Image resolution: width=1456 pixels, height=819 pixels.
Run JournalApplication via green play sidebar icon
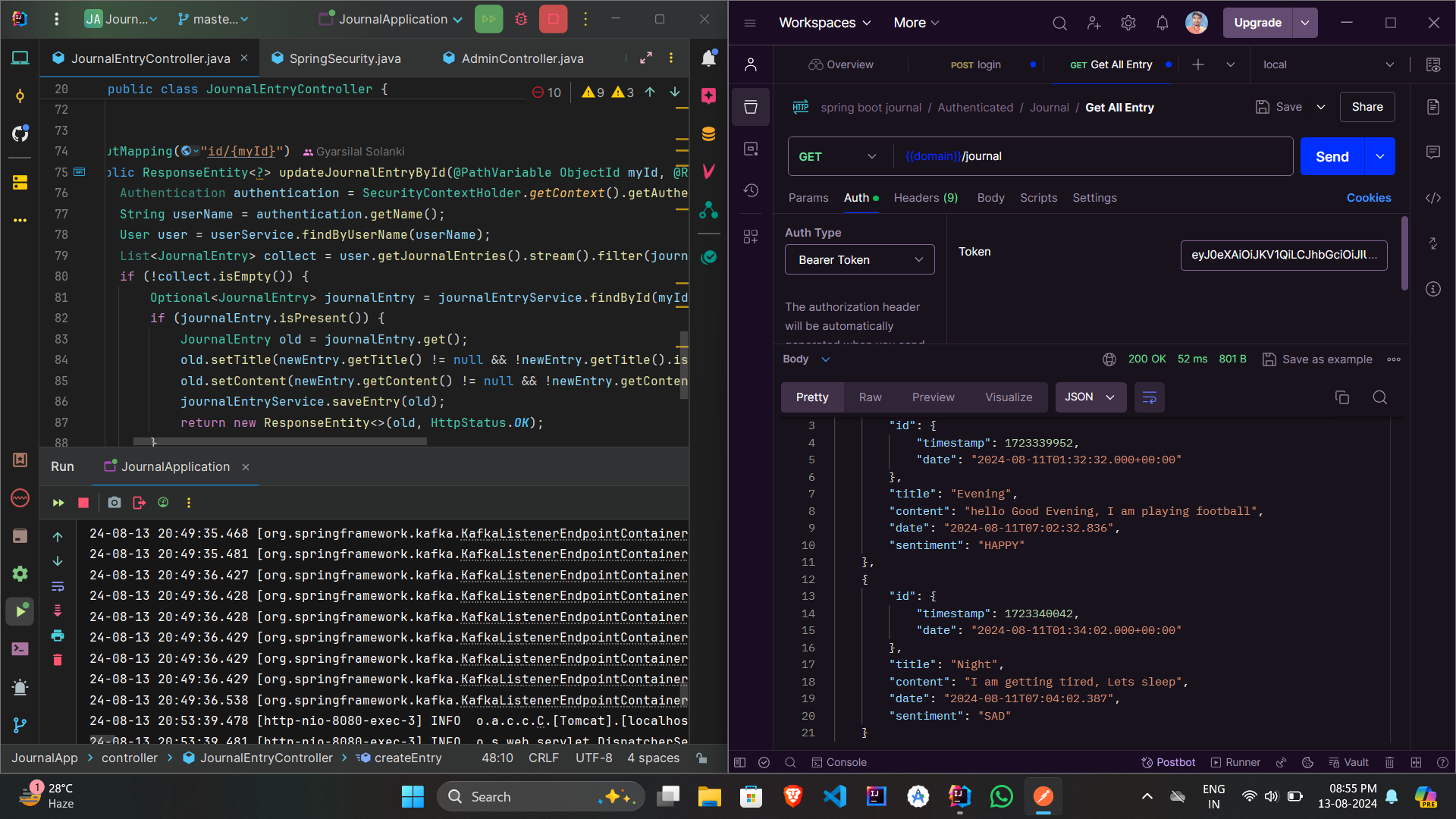[20, 611]
